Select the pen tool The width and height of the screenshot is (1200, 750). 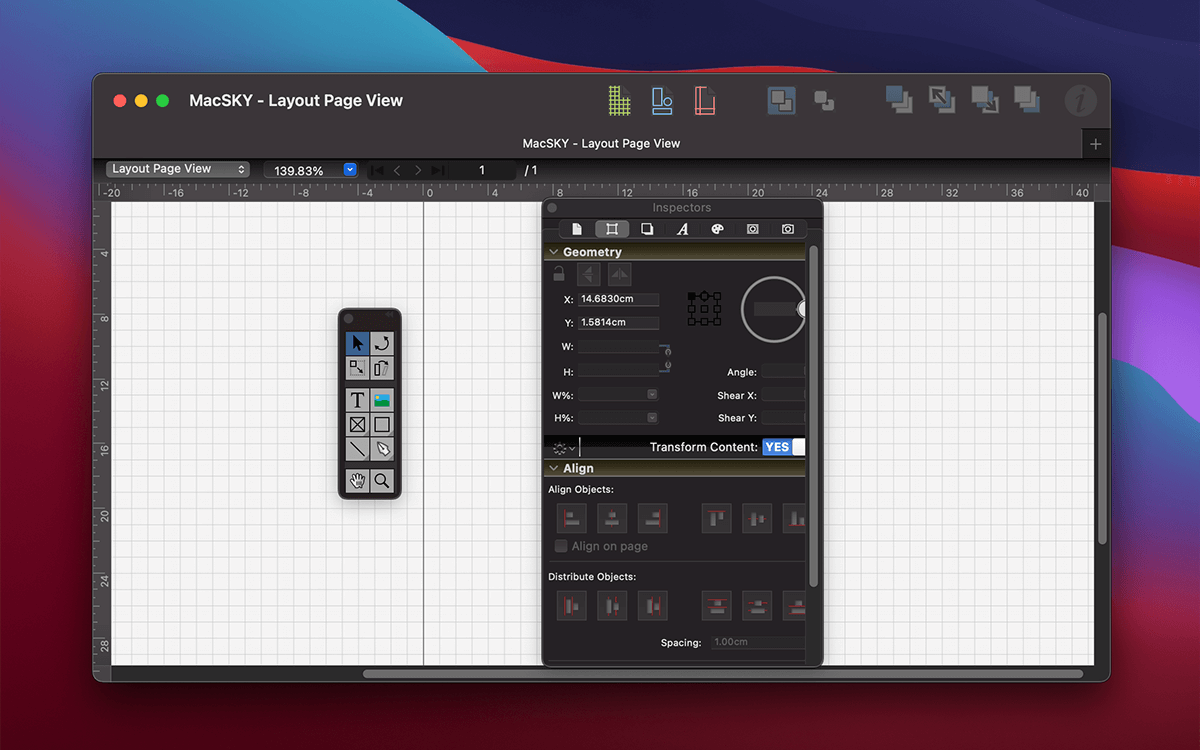(382, 448)
